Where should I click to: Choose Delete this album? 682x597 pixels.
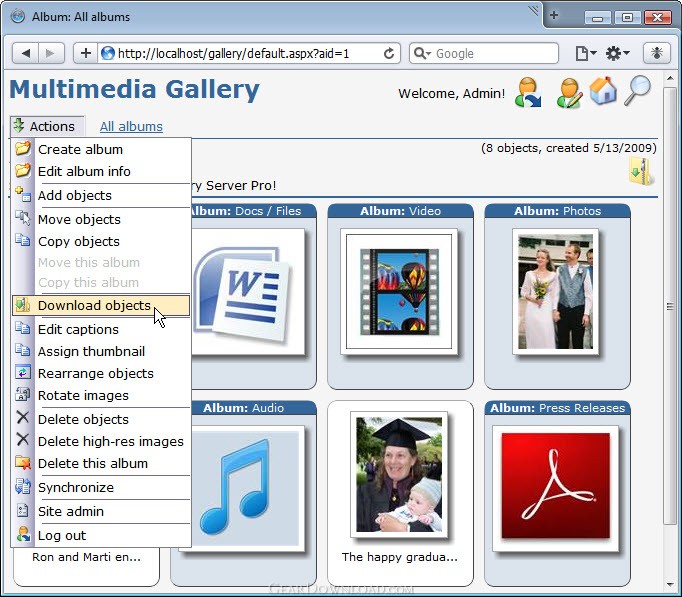[101, 464]
